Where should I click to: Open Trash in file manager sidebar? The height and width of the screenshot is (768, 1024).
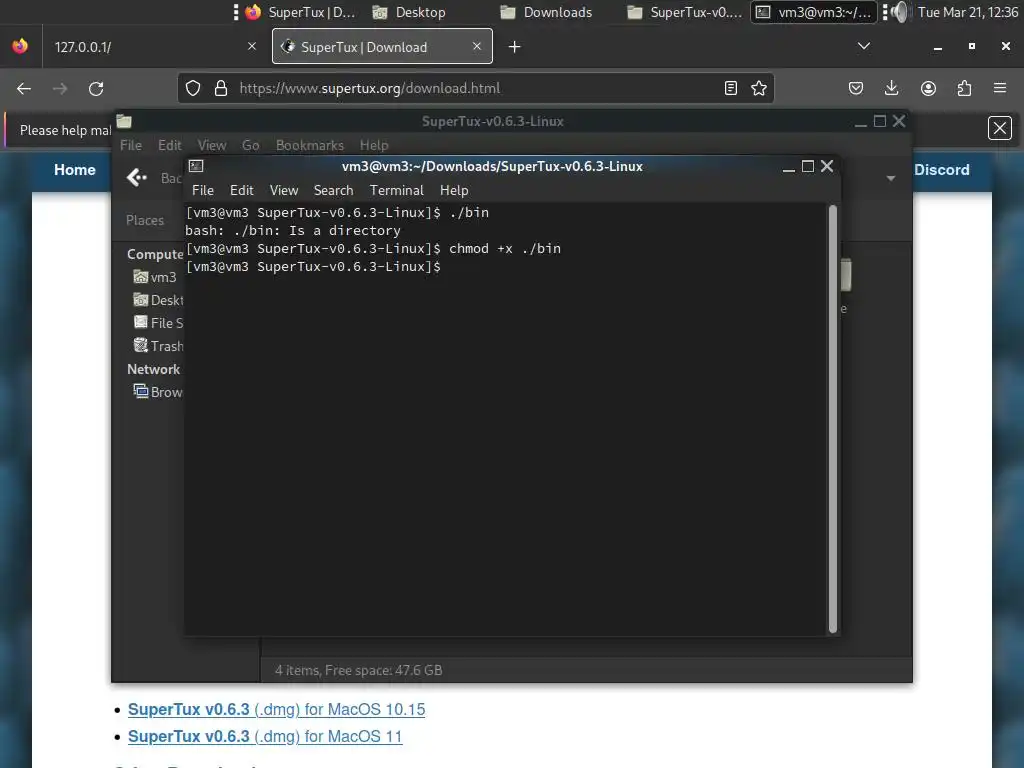(159, 345)
